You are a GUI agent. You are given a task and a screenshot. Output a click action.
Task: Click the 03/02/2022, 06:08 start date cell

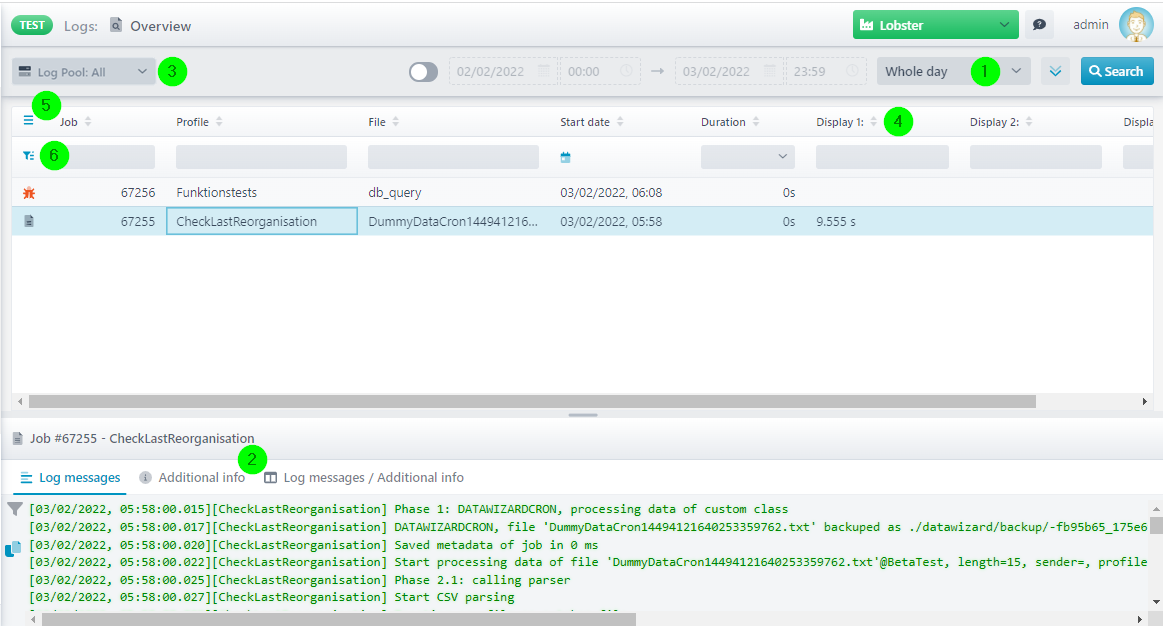click(611, 192)
